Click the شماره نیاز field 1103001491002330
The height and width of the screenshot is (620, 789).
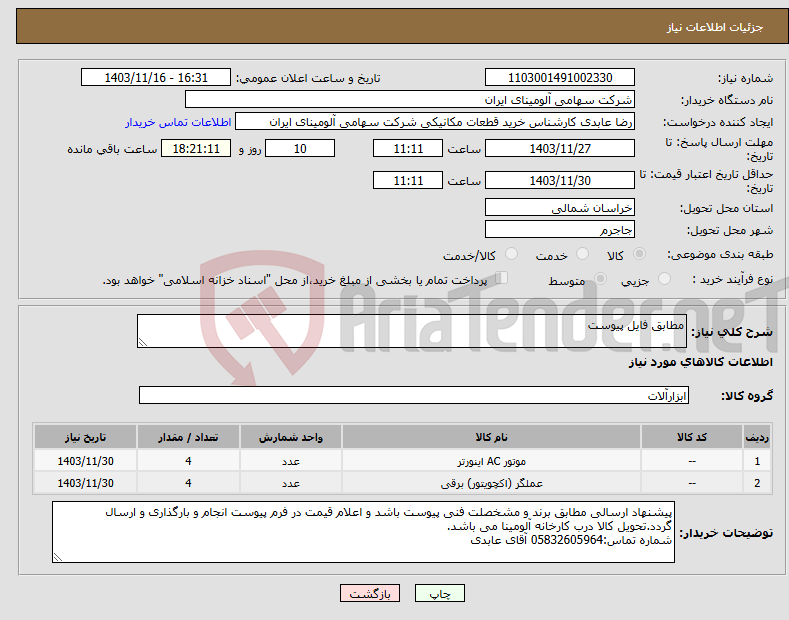560,78
